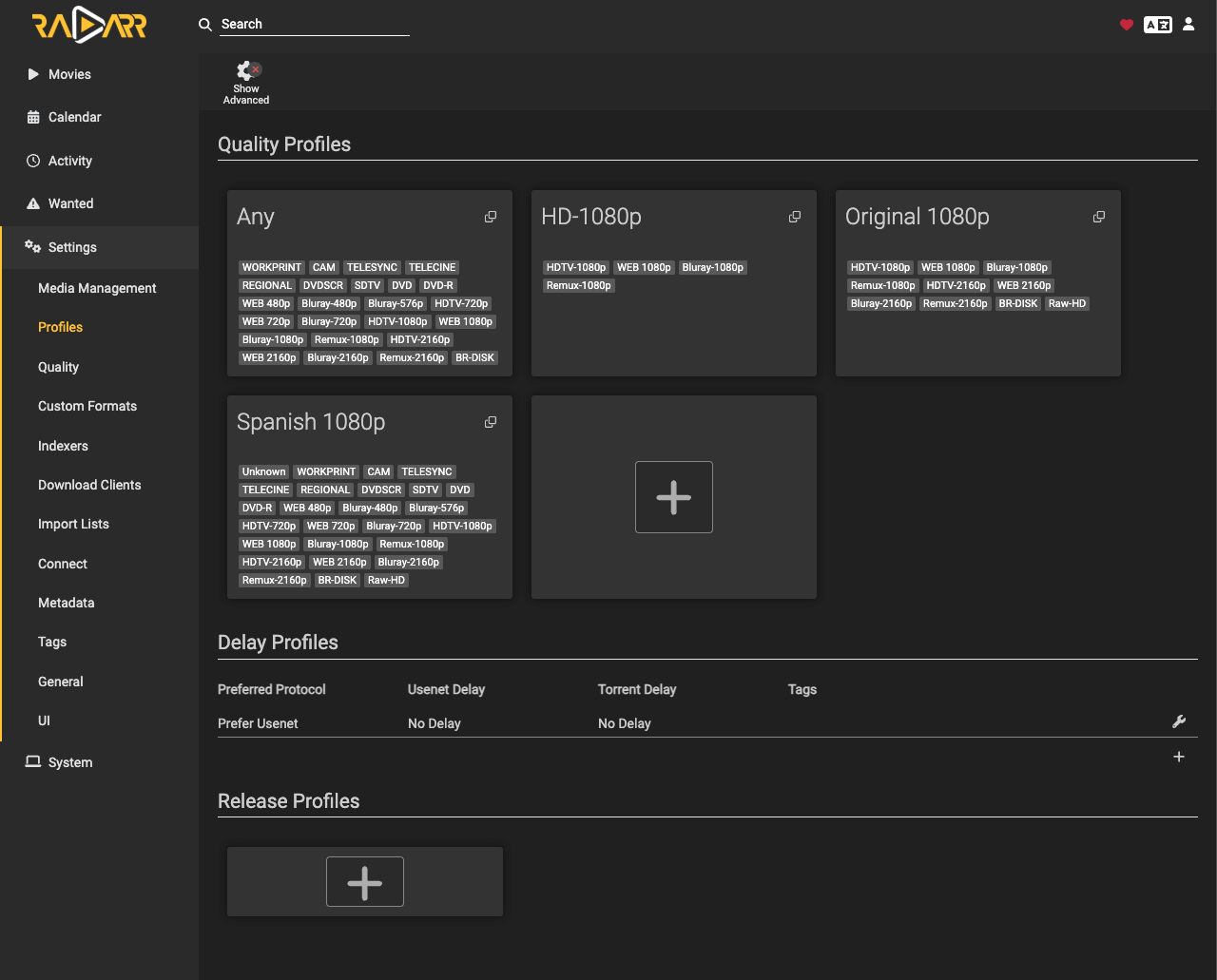
Task: Clone the HD-1080p quality profile
Action: (795, 217)
